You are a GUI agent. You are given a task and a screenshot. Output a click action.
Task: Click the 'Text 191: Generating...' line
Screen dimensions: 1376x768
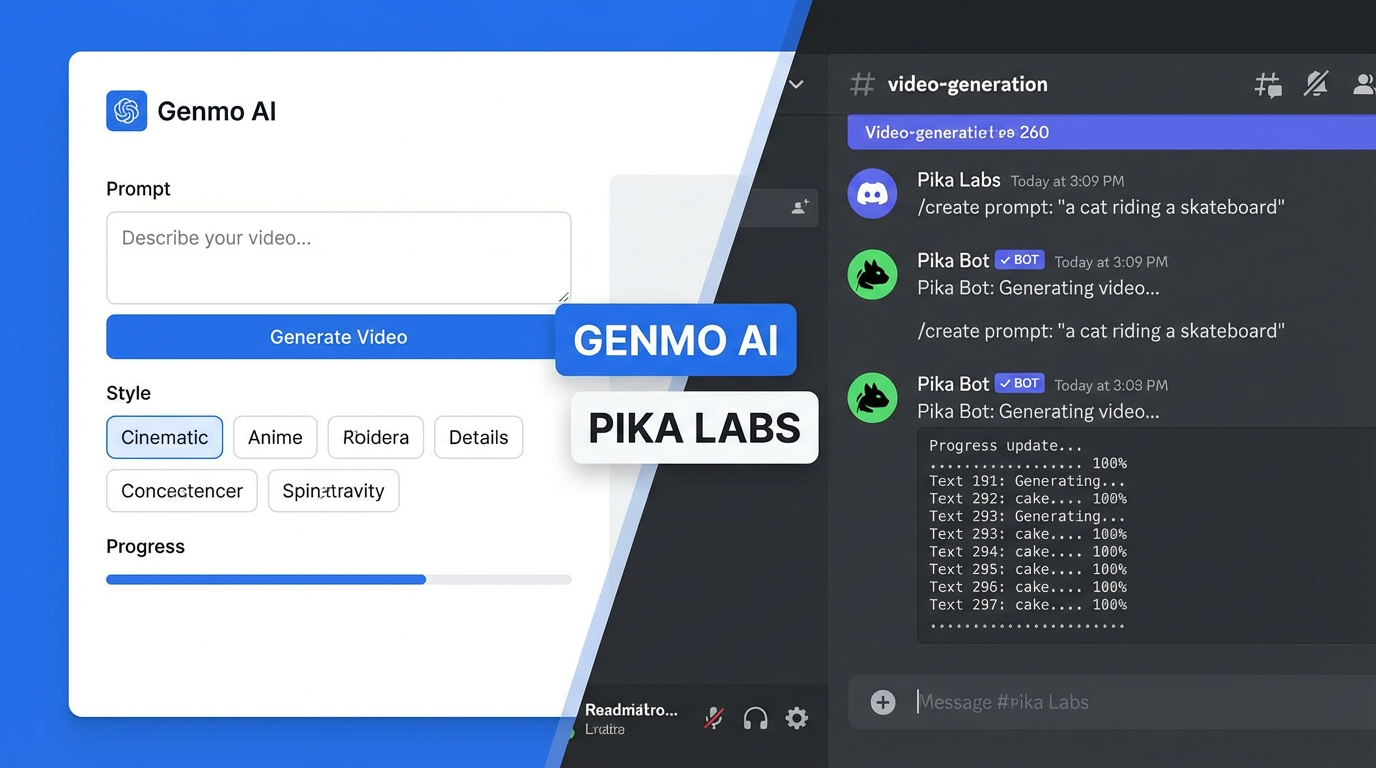coord(1028,481)
